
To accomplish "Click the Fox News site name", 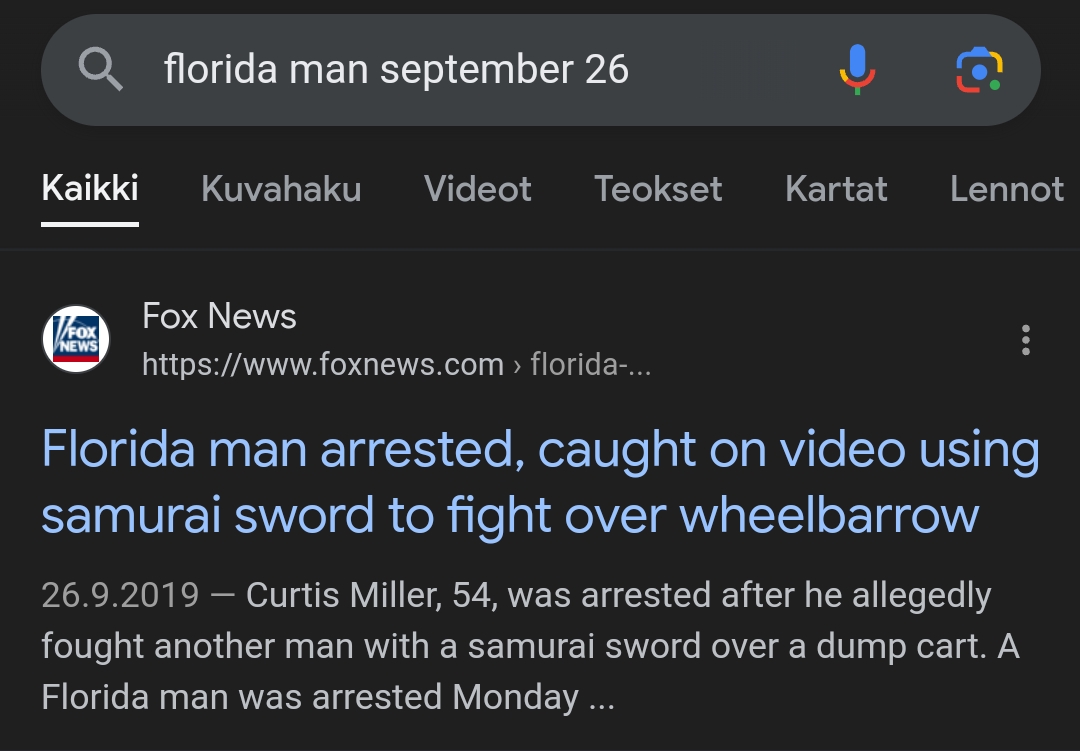I will coord(219,316).
